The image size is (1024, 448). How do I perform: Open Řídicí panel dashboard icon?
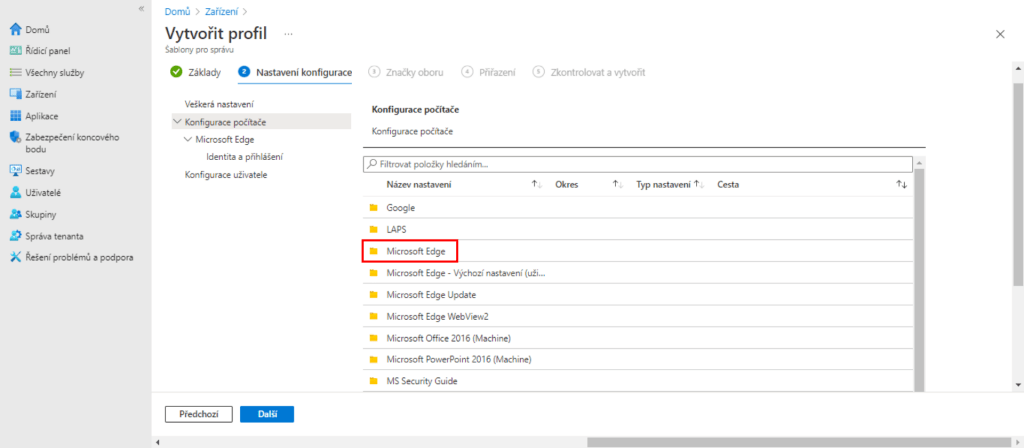click(15, 51)
